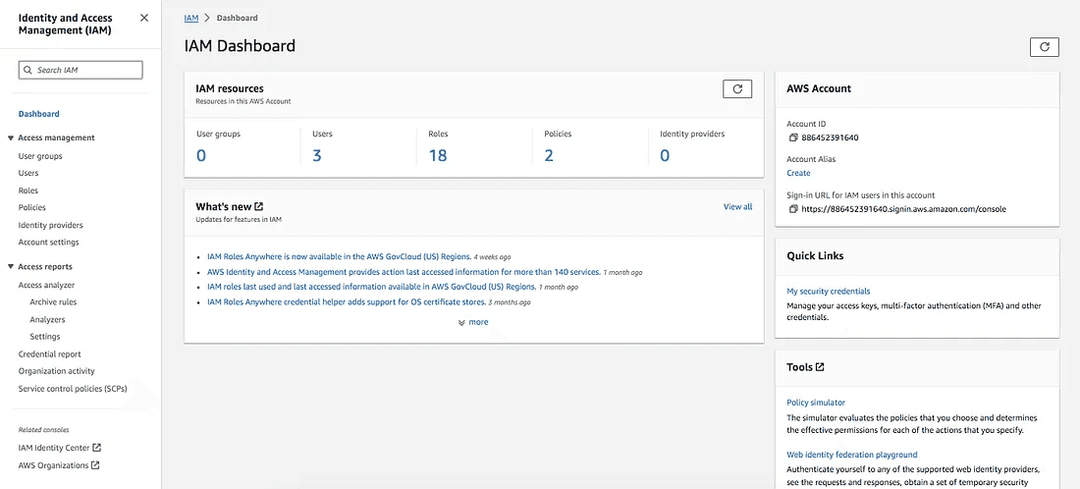Open Analyzers under Access analyzer
The image size is (1080, 489).
[48, 320]
